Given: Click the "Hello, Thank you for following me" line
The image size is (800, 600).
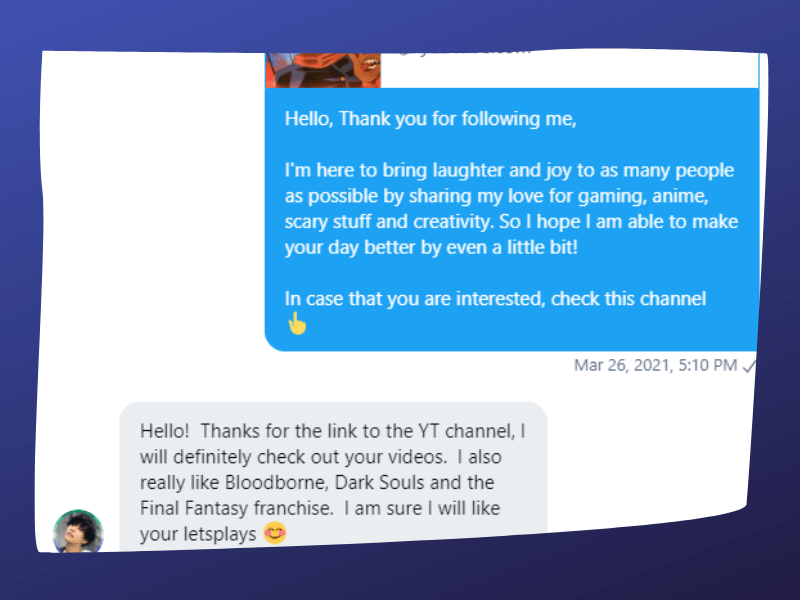Looking at the screenshot, I should point(430,119).
